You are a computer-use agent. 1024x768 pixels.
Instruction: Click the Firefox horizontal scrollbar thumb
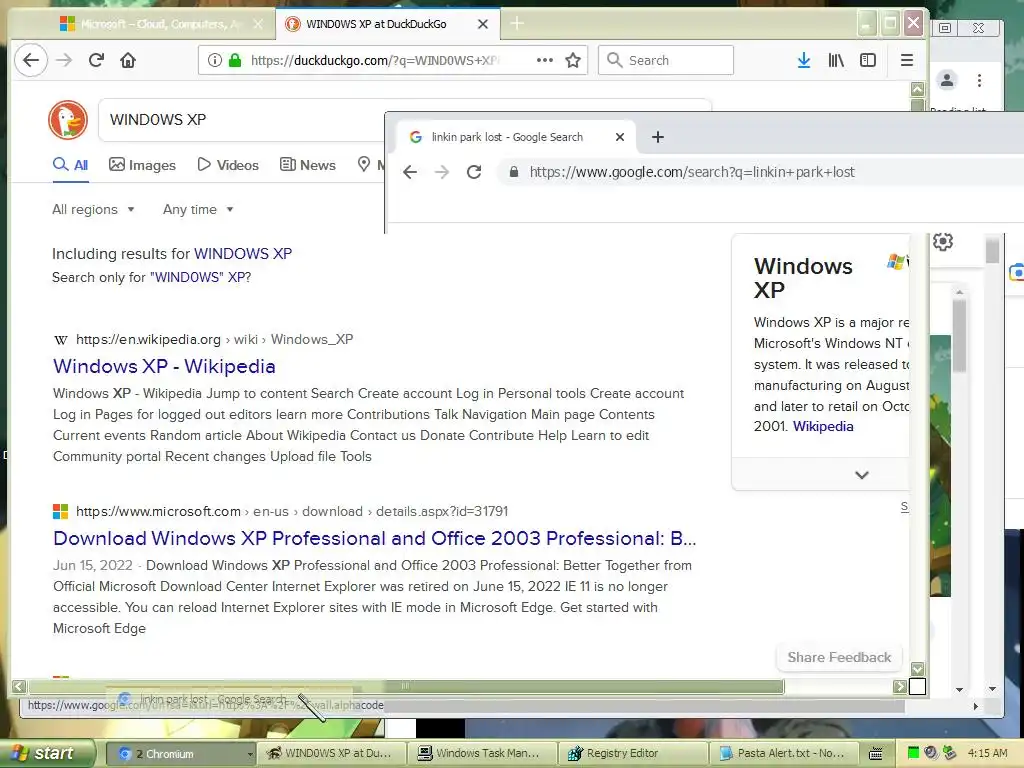pyautogui.click(x=406, y=686)
